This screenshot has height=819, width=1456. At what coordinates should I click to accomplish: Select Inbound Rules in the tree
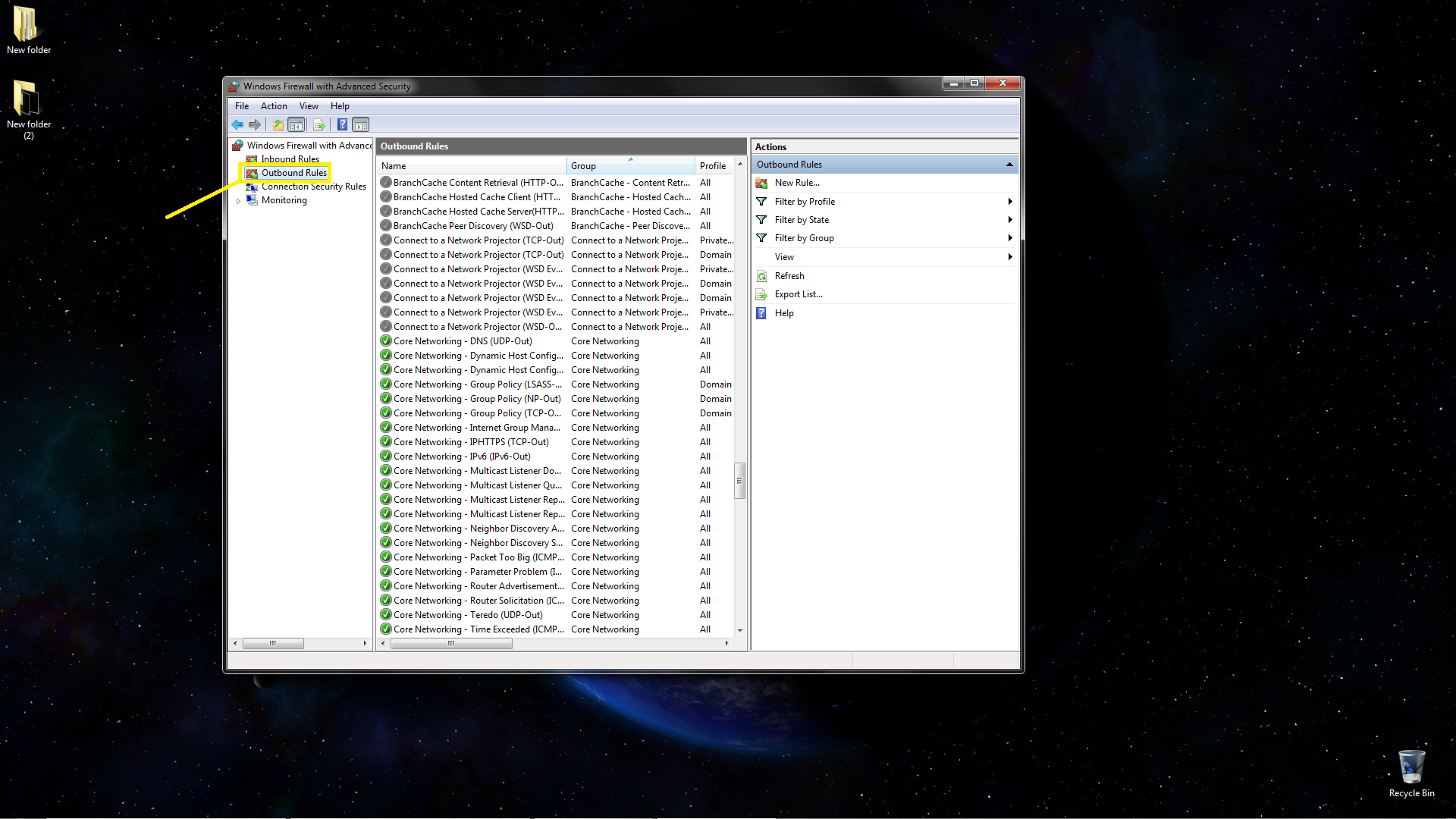pyautogui.click(x=290, y=159)
